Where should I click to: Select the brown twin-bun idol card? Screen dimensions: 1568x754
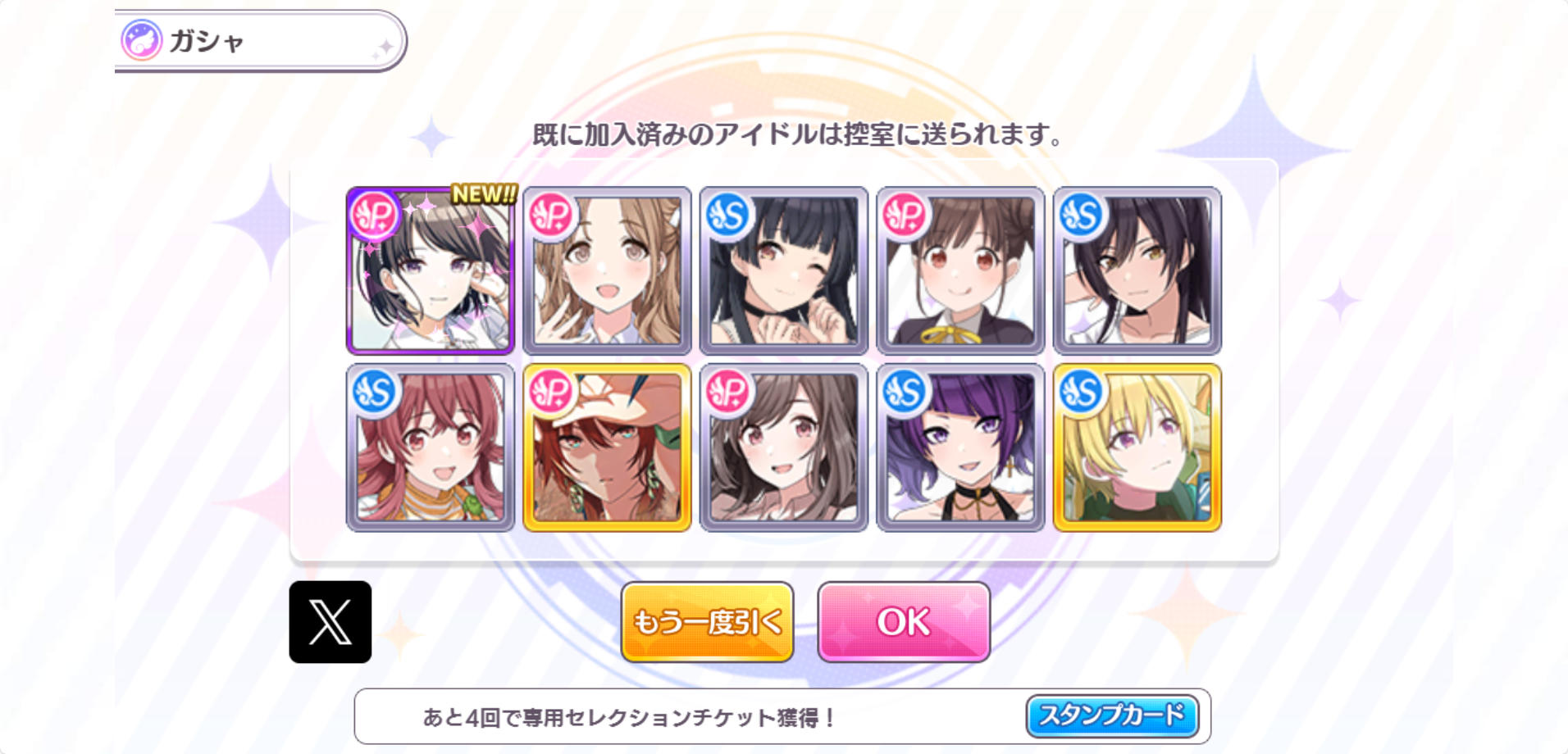tap(960, 270)
